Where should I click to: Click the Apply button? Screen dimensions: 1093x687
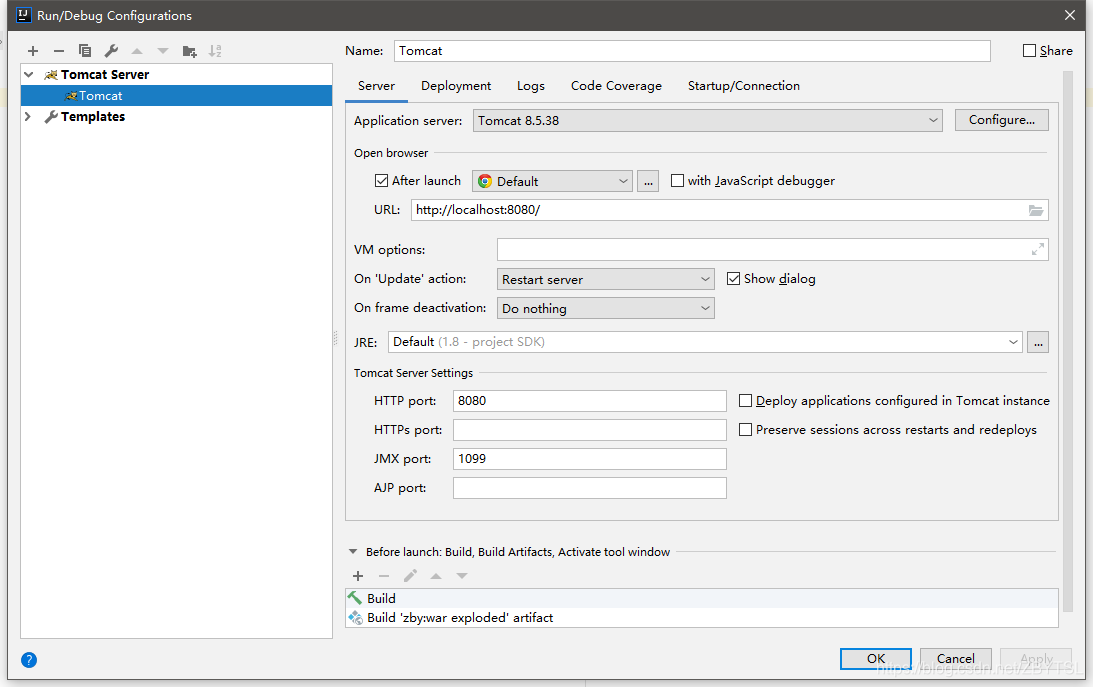(1036, 658)
